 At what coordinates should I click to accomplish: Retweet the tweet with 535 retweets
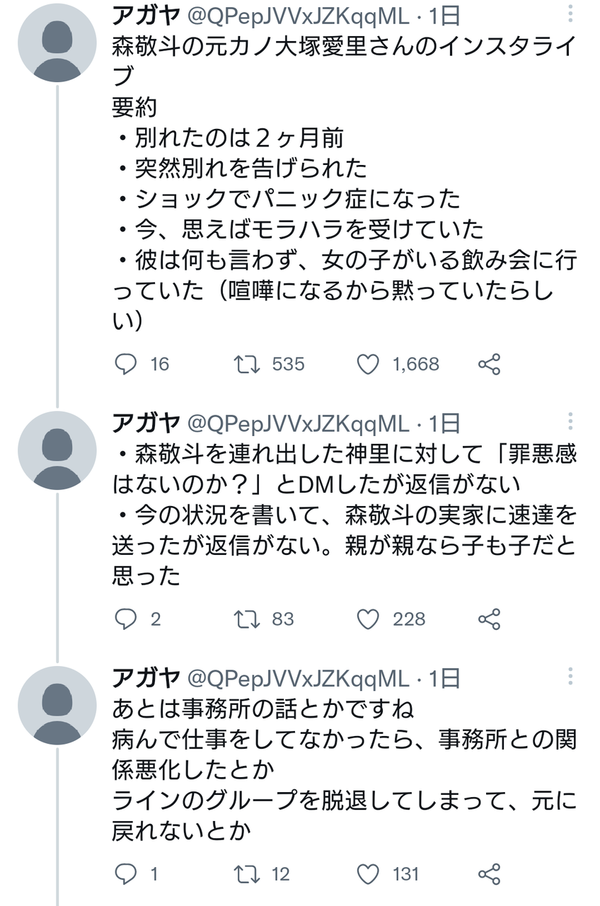tap(244, 364)
